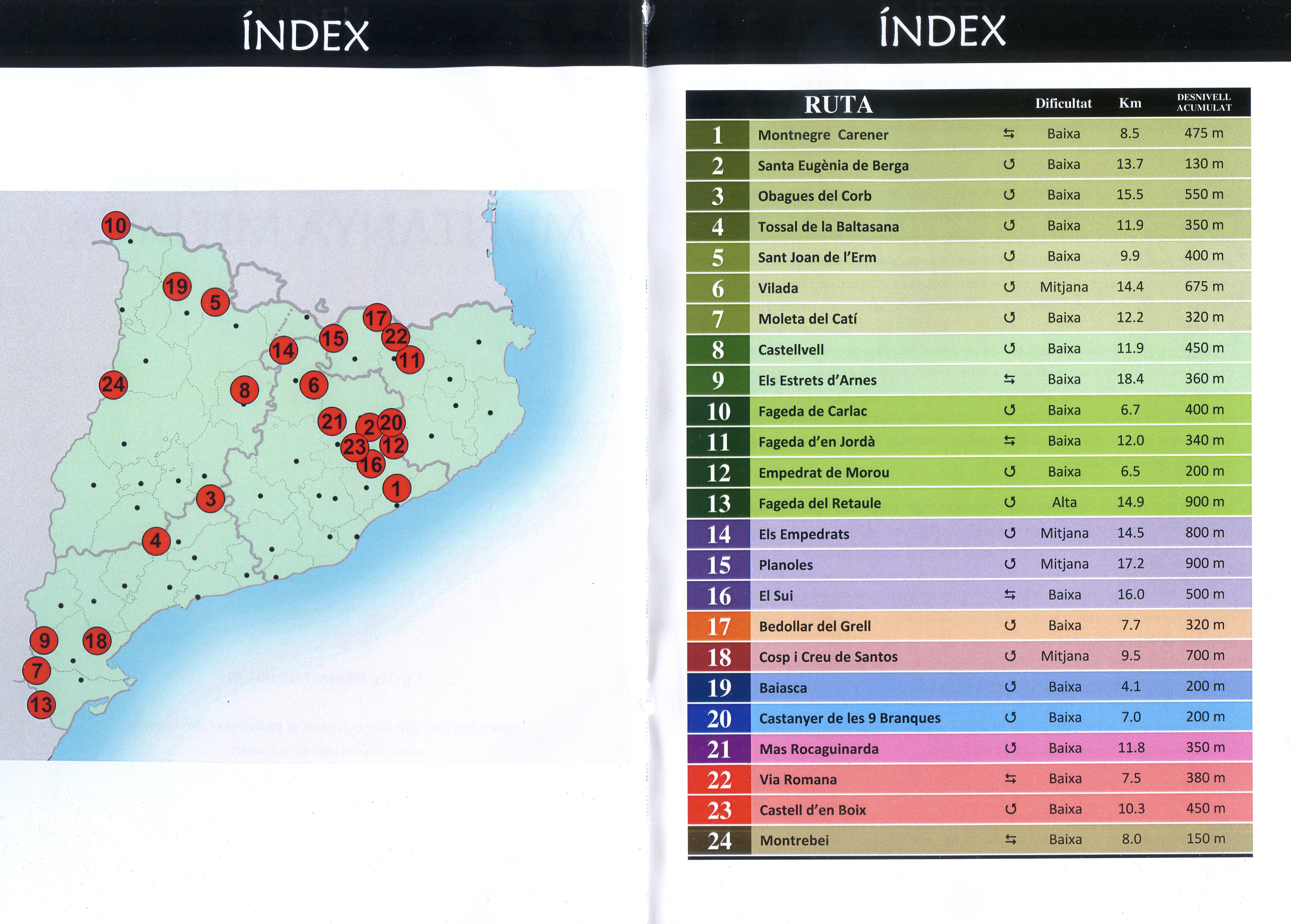Click map marker number 10
This screenshot has width=1291, height=924.
click(x=116, y=226)
